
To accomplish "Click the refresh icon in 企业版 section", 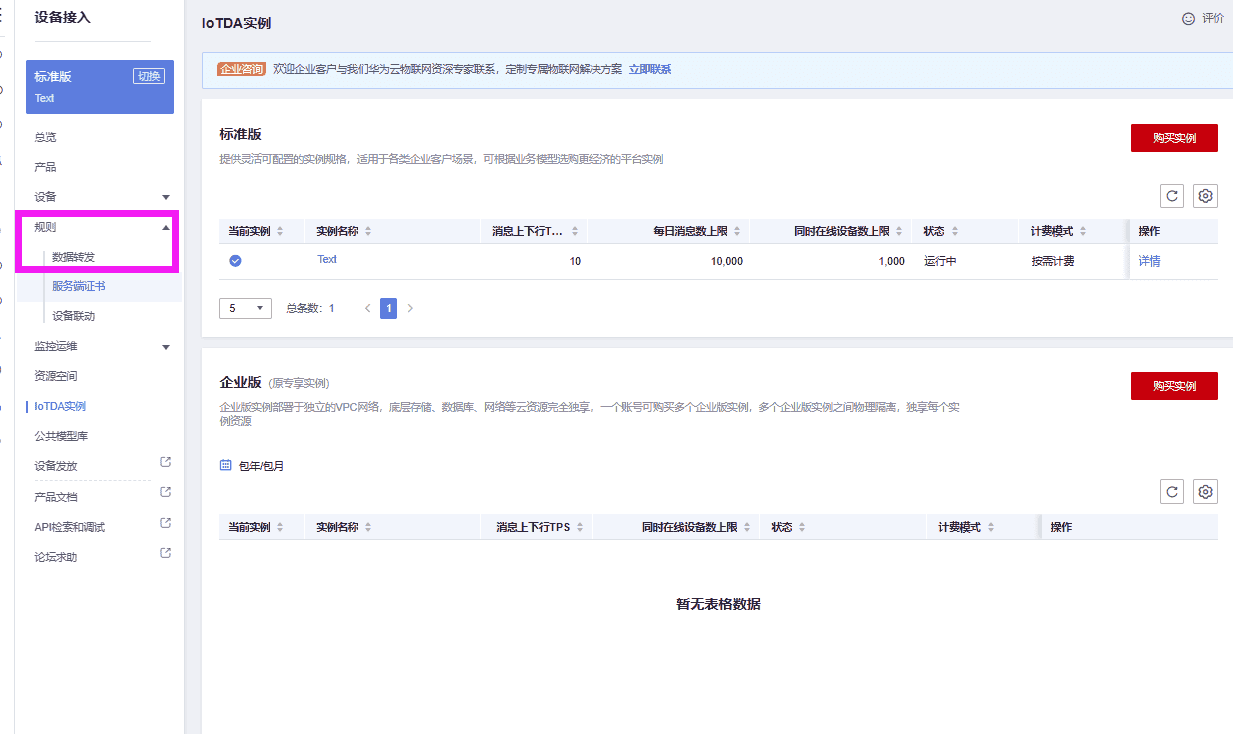I will (1171, 491).
